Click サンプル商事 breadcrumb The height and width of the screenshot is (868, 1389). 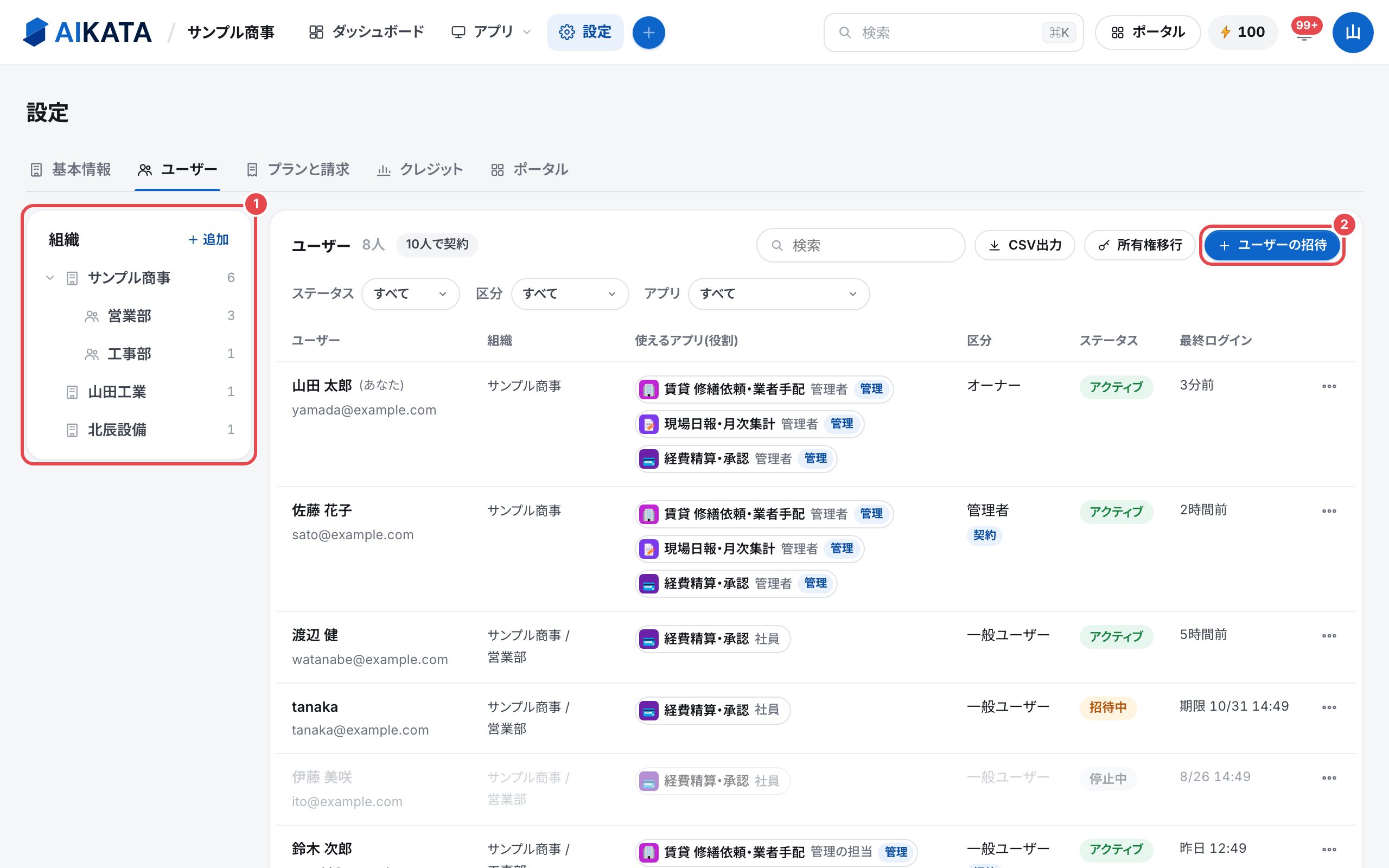[231, 32]
